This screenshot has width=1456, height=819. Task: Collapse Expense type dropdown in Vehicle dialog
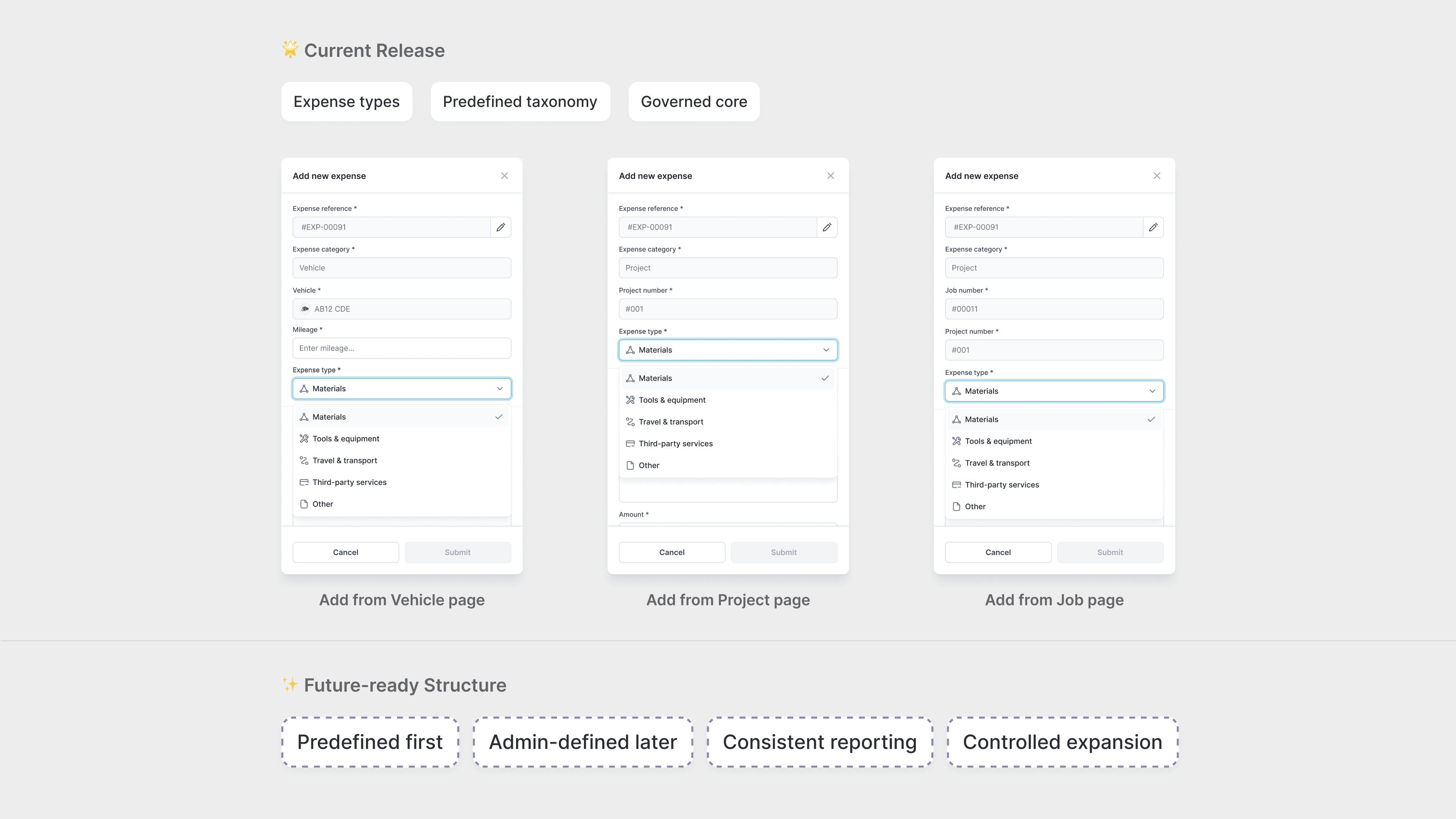click(x=500, y=389)
